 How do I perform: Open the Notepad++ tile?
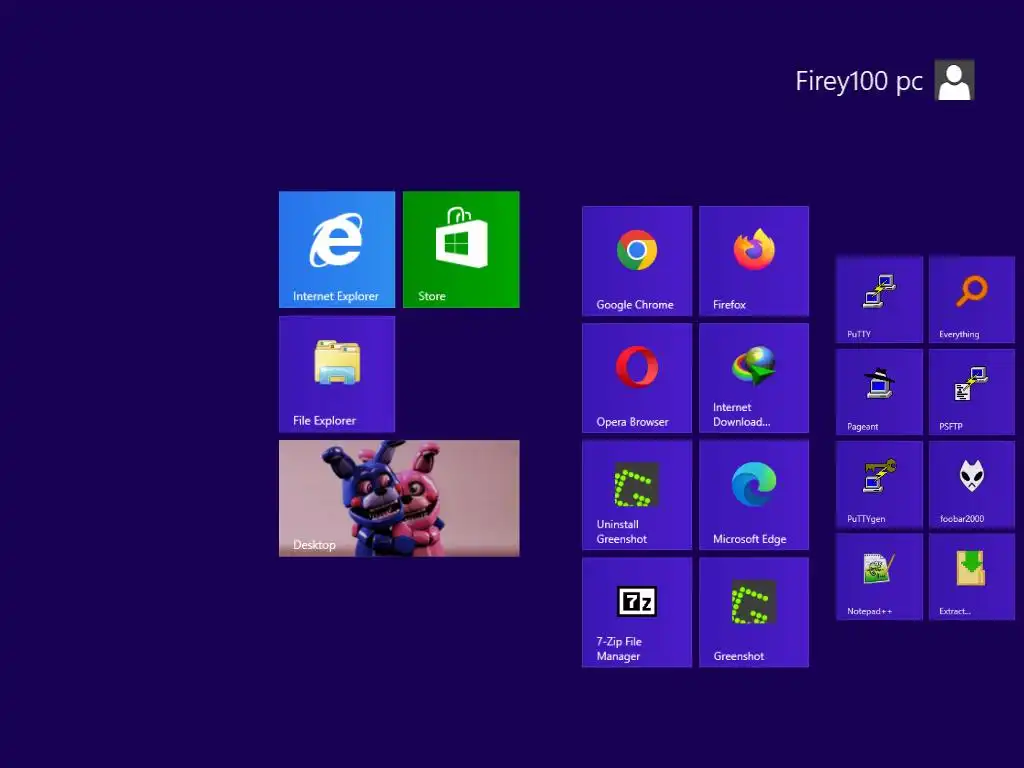point(879,577)
